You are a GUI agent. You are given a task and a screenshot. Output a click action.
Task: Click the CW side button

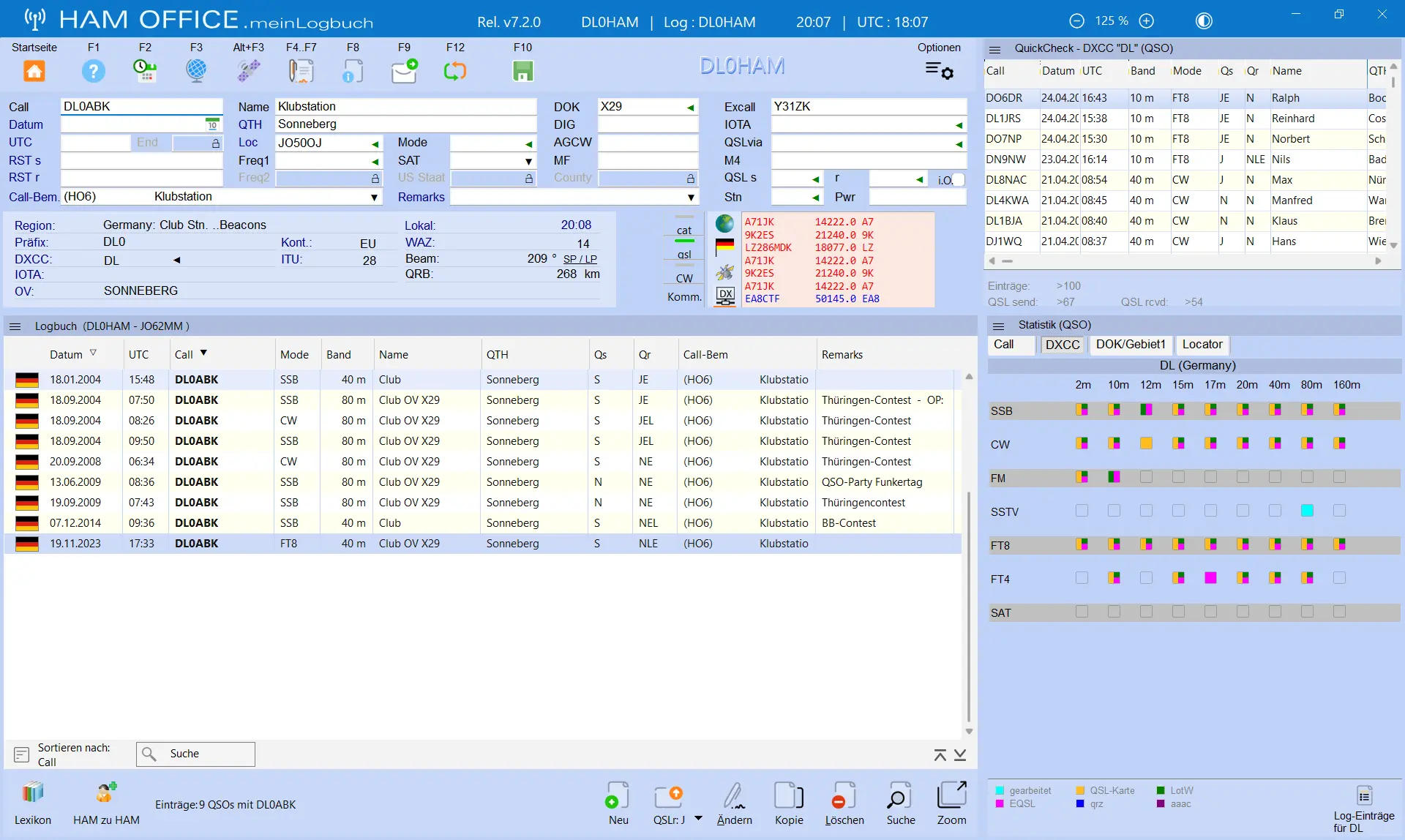point(684,279)
